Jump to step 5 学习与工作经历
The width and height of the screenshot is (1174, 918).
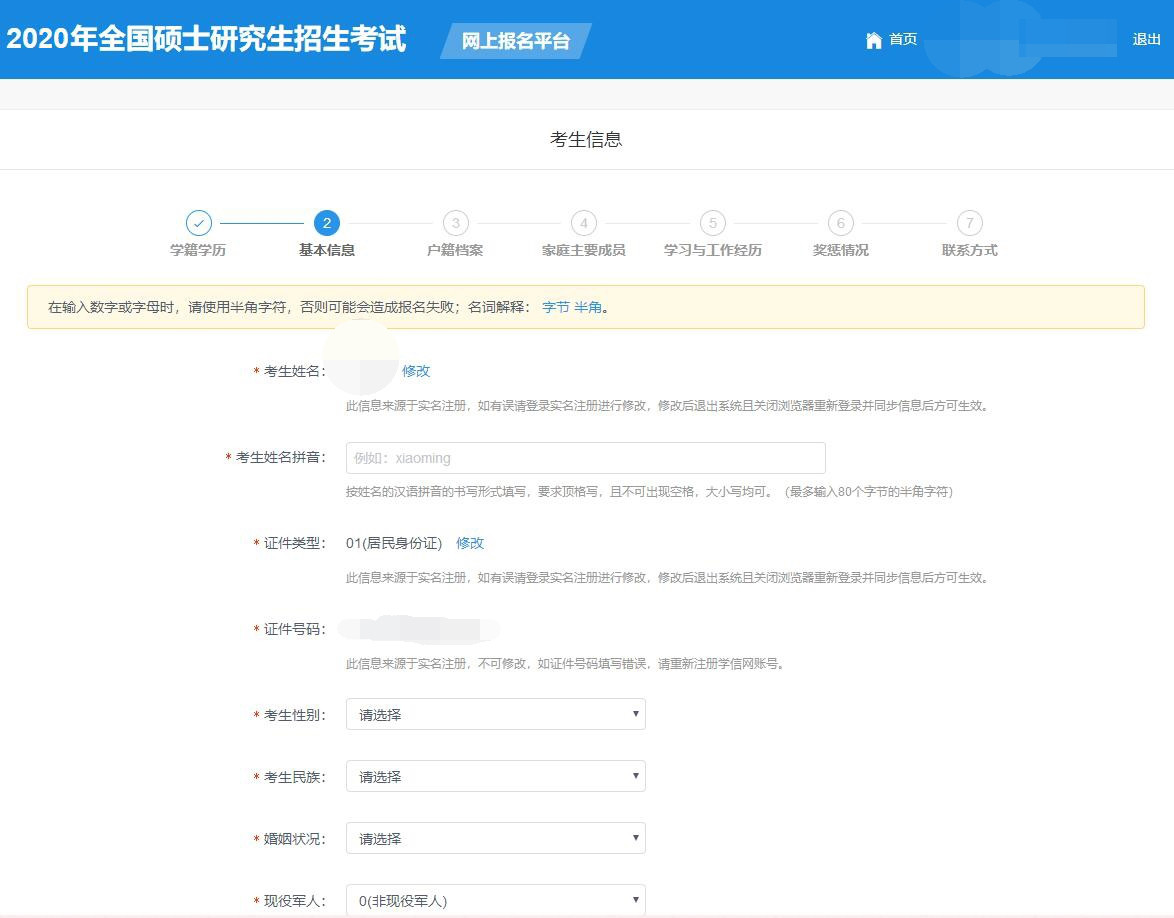[712, 224]
